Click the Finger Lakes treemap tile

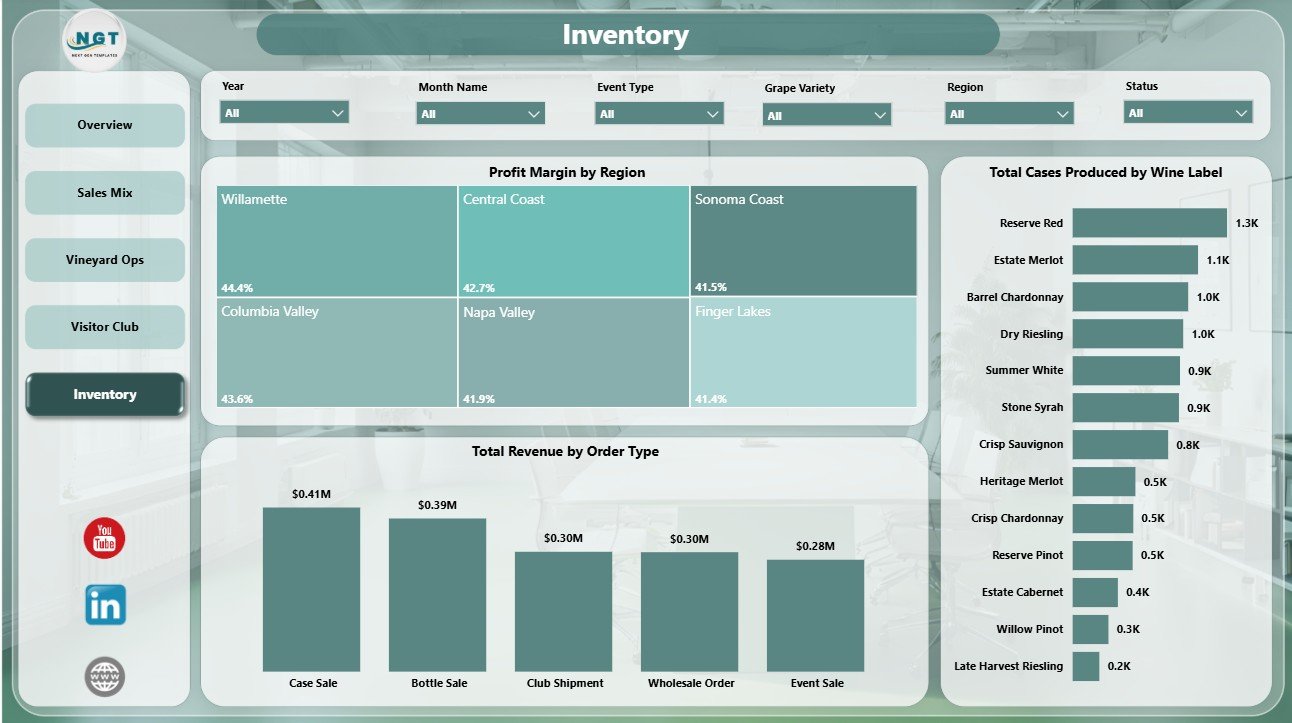point(803,352)
